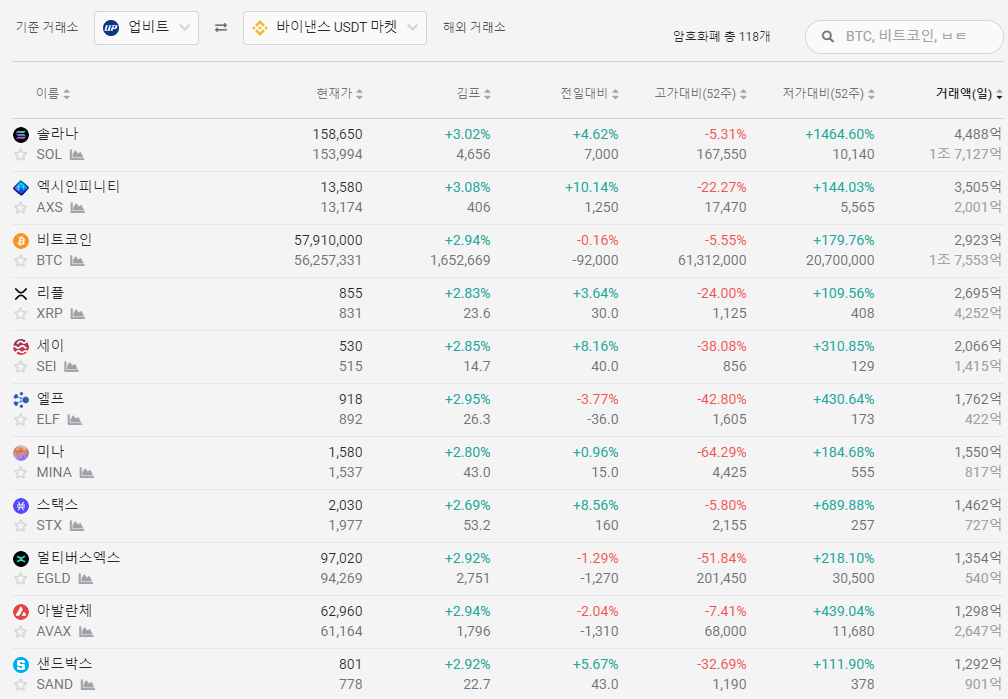Sort by 전일대비 column
The width and height of the screenshot is (1008, 699).
(589, 94)
